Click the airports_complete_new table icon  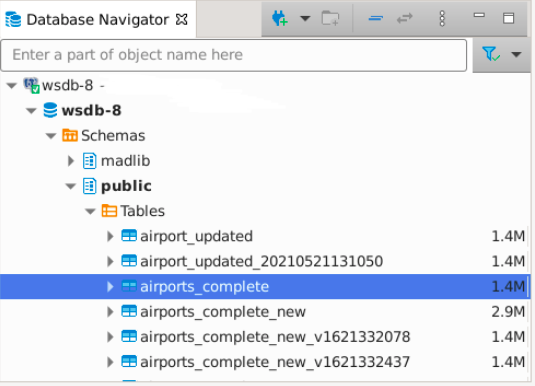129,311
